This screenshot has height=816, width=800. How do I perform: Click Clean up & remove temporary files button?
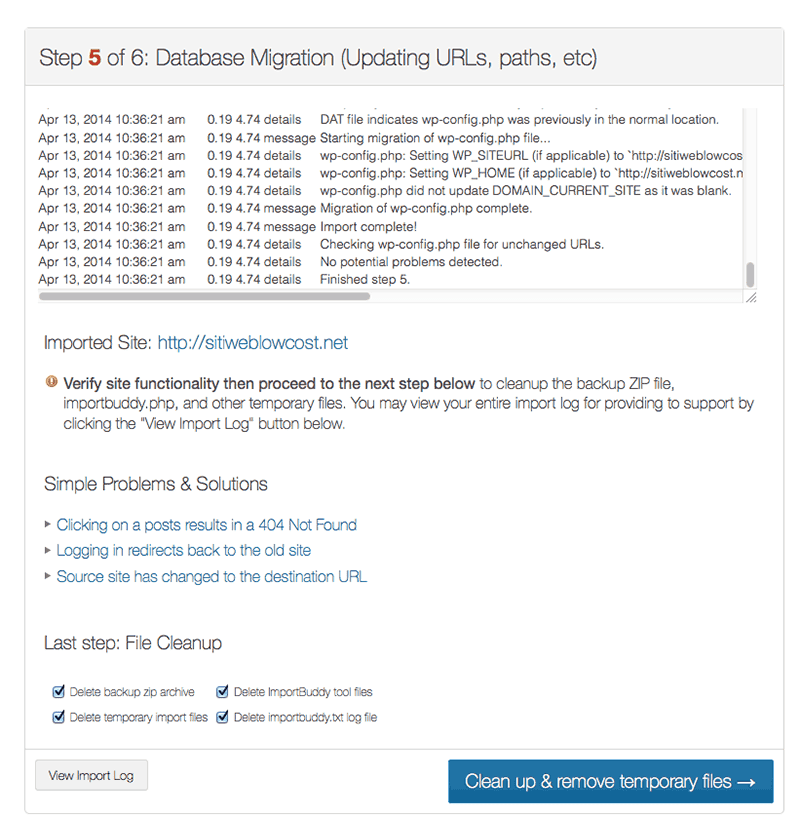click(x=611, y=781)
